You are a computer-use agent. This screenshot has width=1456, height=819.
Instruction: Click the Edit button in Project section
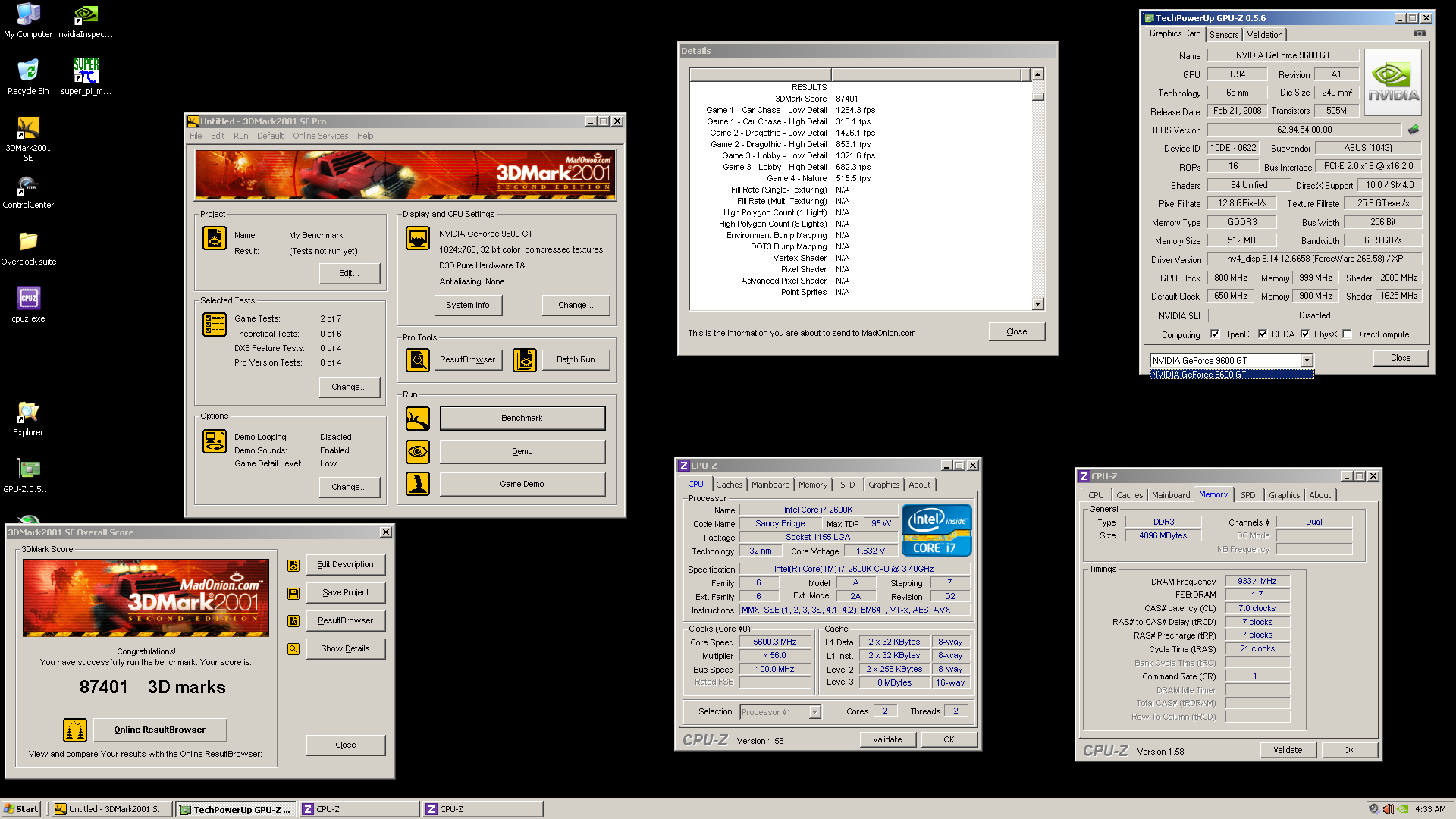350,274
